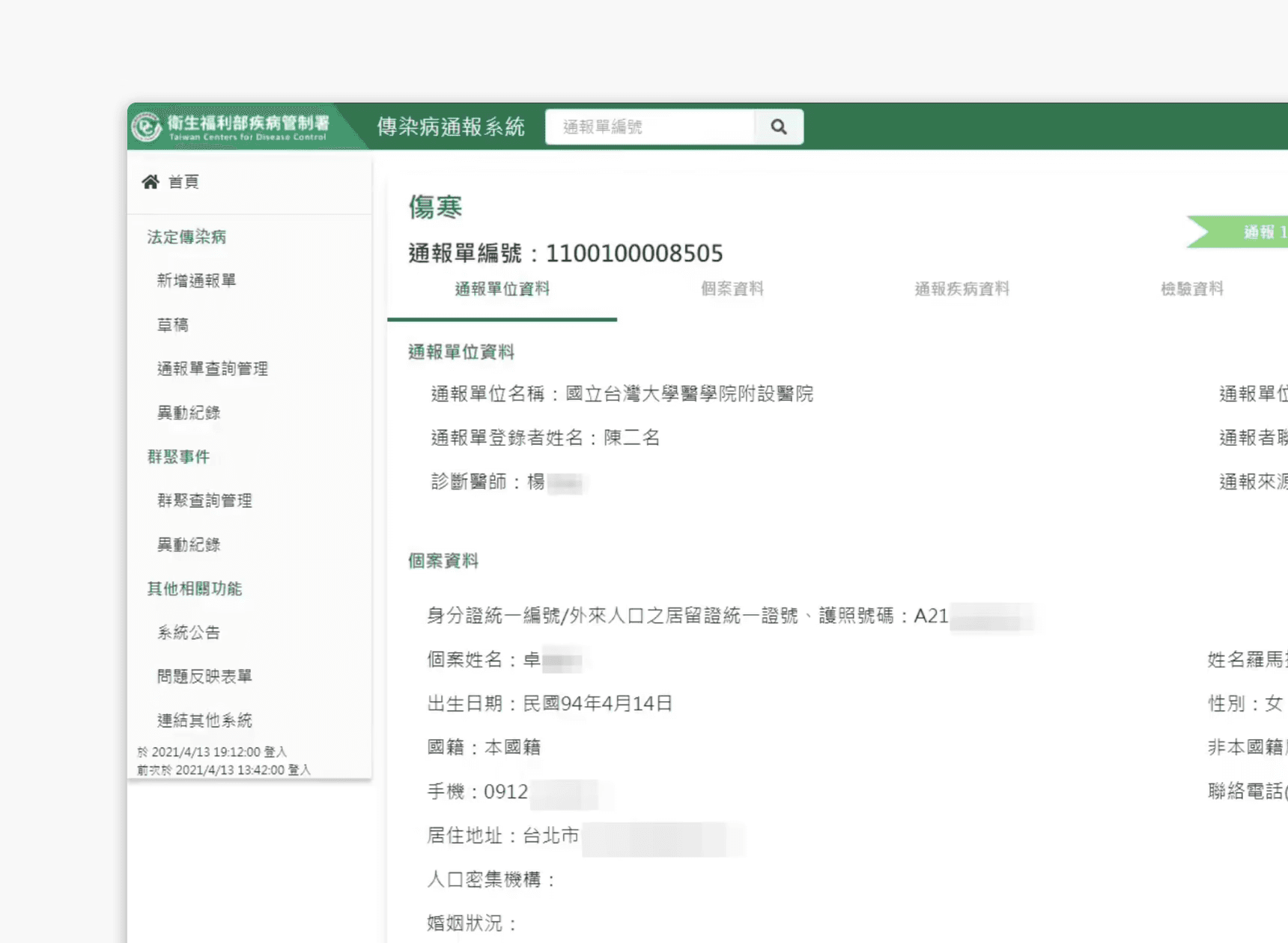Open 系統公告 in the sidebar
Image resolution: width=1288 pixels, height=943 pixels.
[x=189, y=632]
